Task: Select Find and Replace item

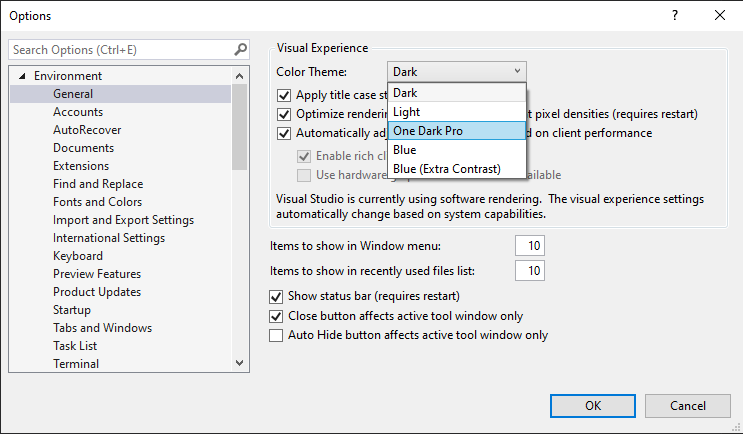Action: 98,184
